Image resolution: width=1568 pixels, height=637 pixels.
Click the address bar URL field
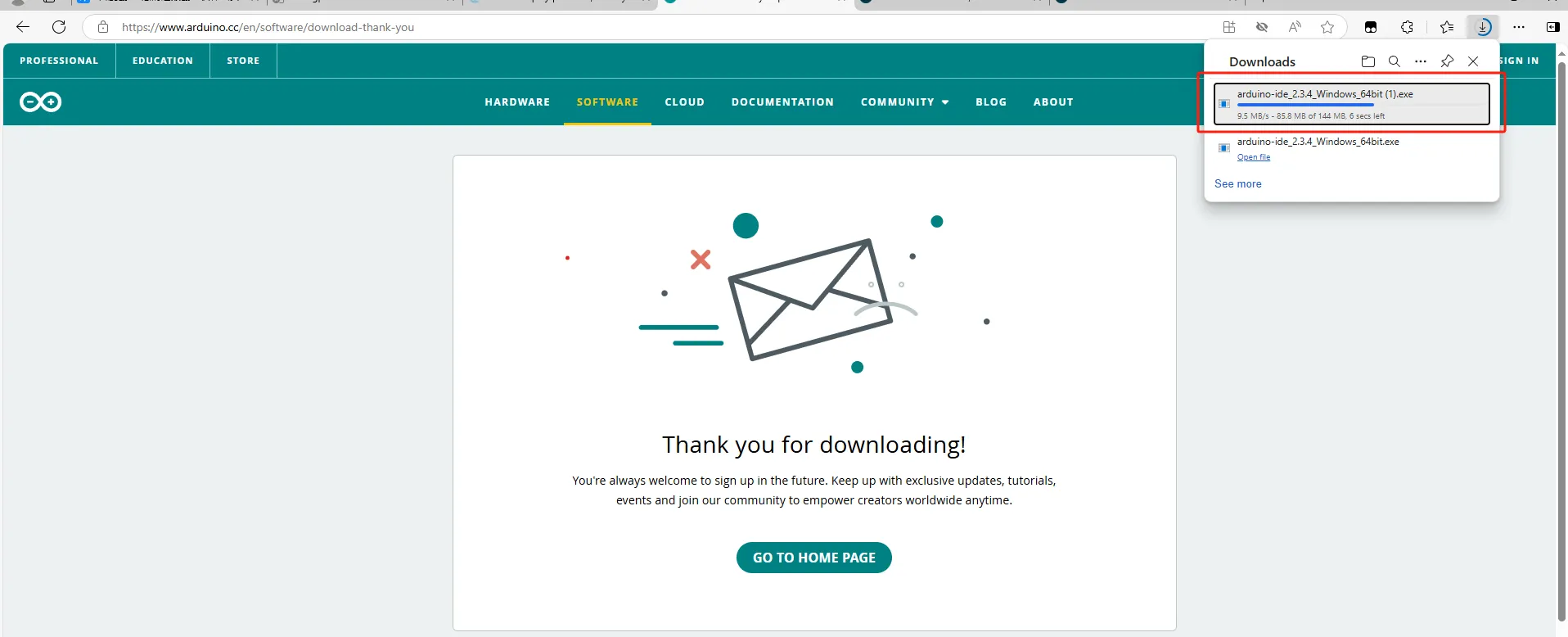tap(655, 27)
